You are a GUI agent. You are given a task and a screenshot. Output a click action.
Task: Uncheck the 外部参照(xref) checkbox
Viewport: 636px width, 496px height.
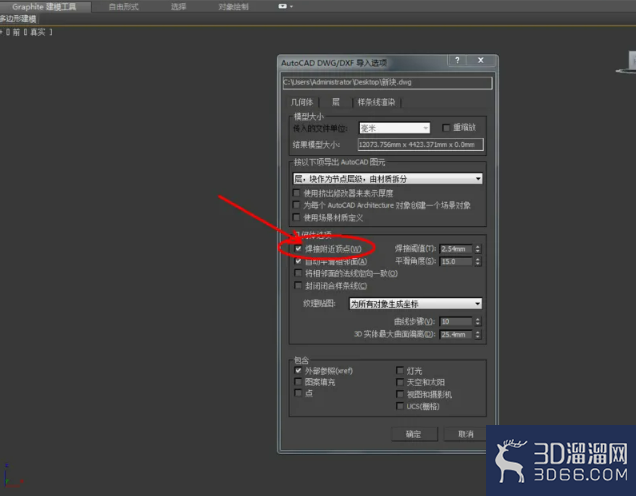point(299,371)
